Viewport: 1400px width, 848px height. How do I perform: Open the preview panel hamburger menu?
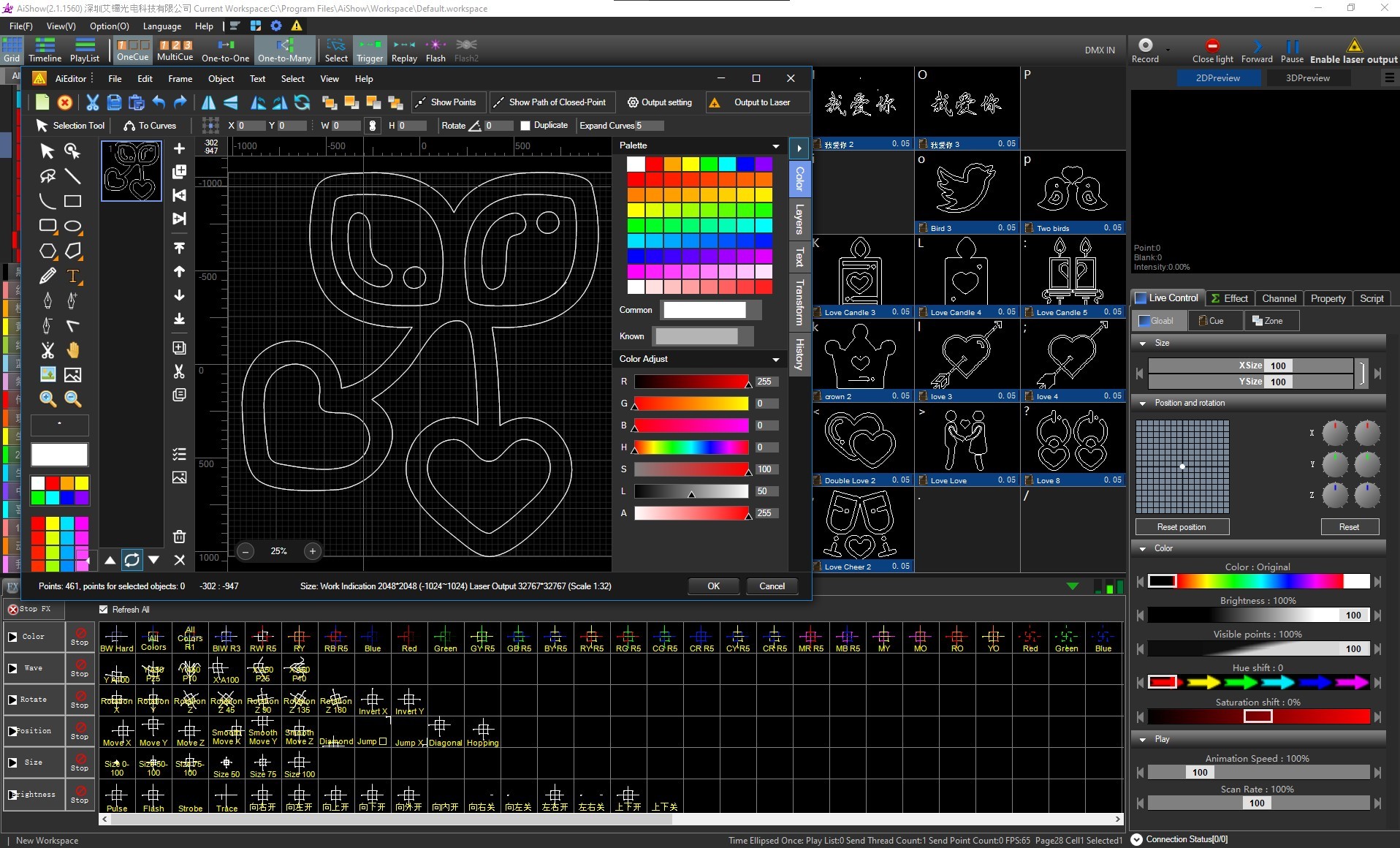1389,78
